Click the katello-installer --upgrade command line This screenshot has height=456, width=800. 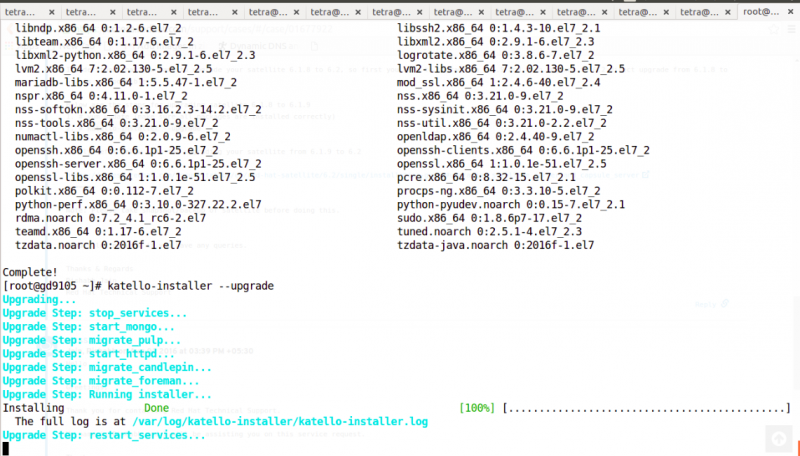[190, 286]
